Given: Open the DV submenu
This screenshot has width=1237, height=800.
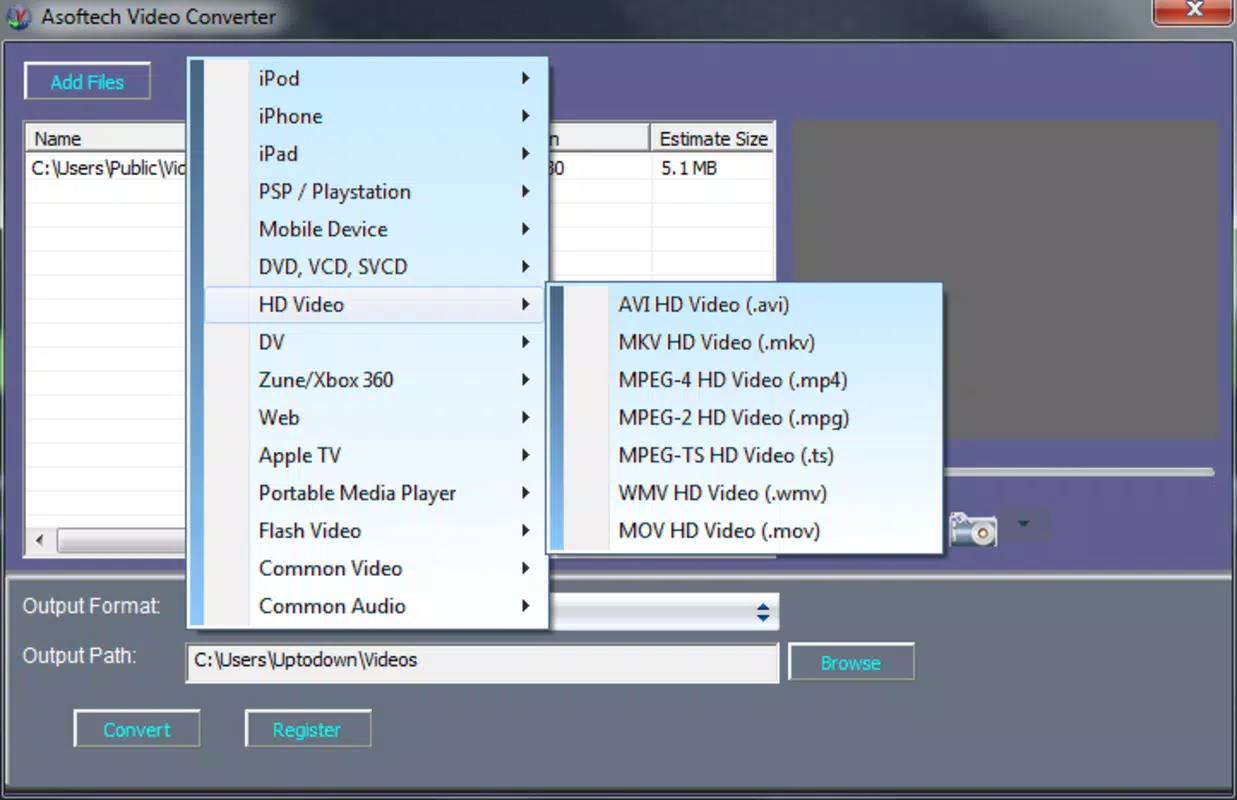Looking at the screenshot, I should click(x=374, y=342).
